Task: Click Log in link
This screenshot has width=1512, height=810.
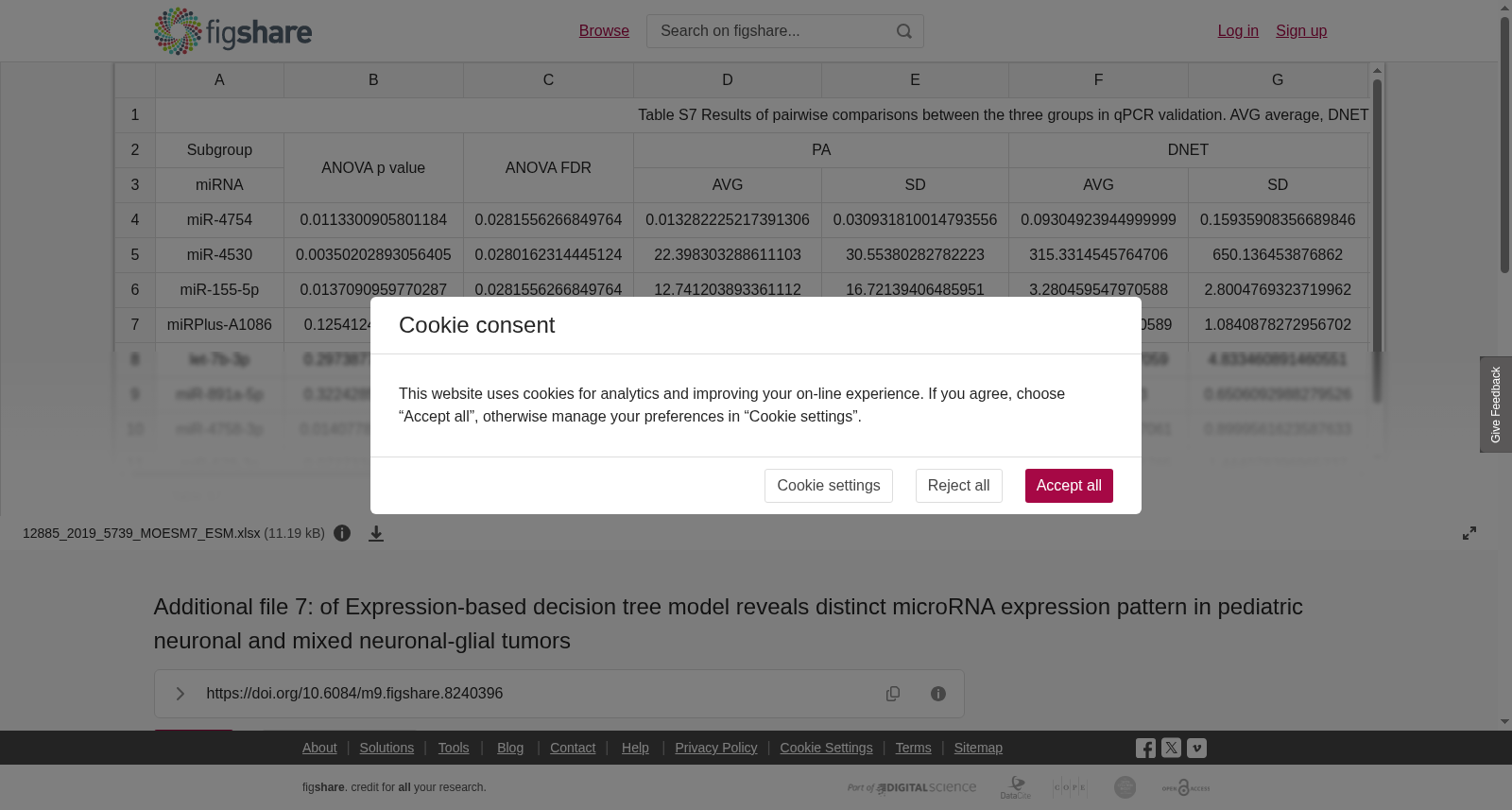Action: point(1238,31)
